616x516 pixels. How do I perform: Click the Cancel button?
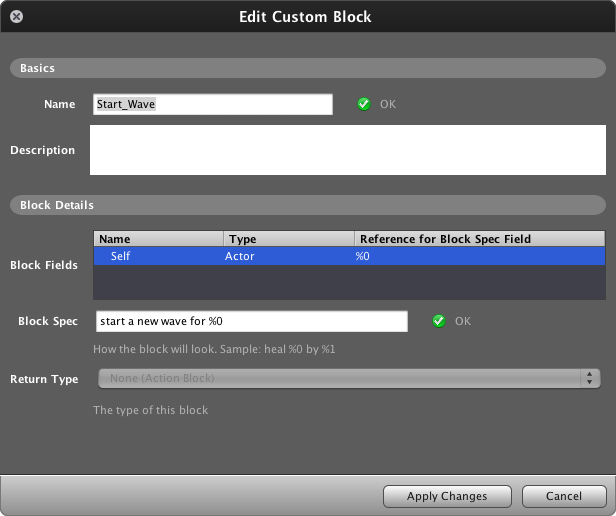point(564,496)
